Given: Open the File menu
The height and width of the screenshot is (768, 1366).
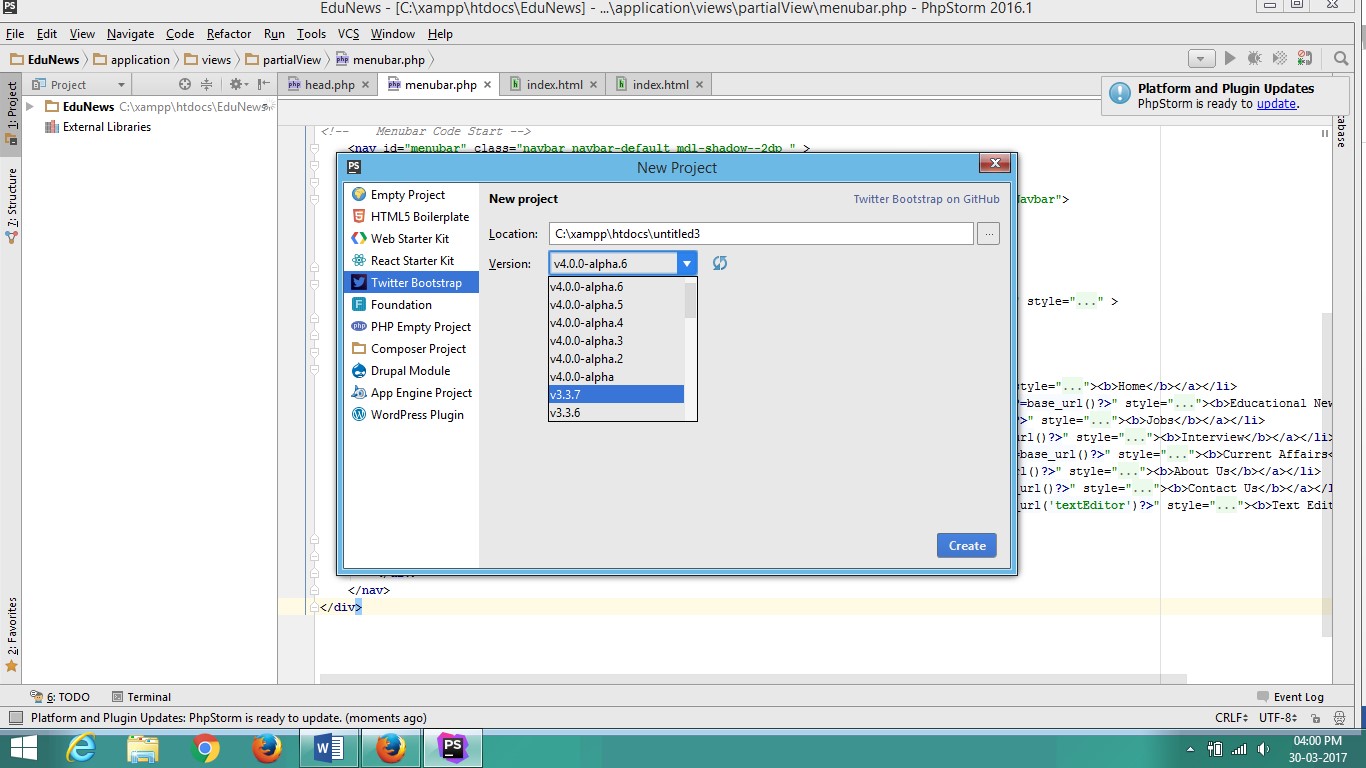Looking at the screenshot, I should 15,34.
